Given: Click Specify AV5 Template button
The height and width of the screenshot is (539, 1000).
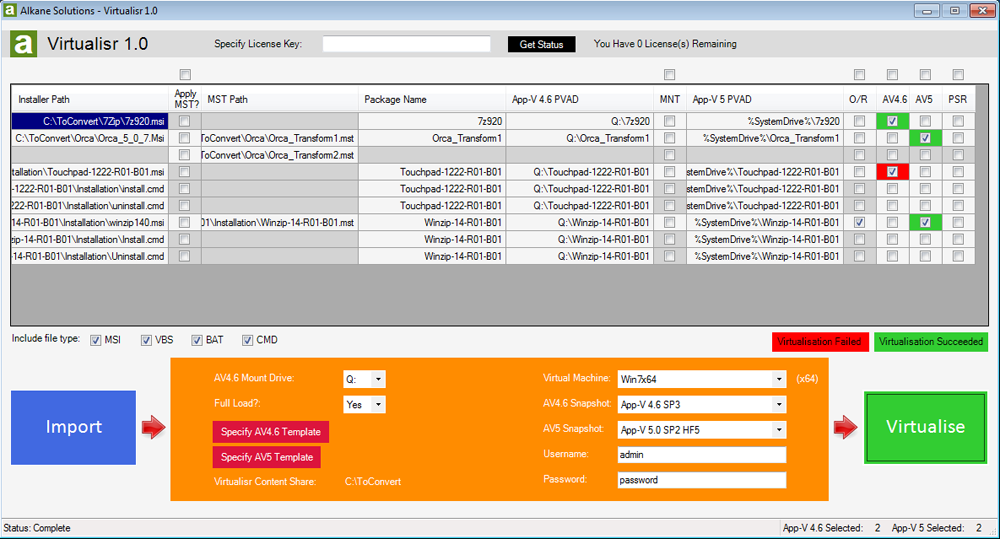Looking at the screenshot, I should (267, 457).
